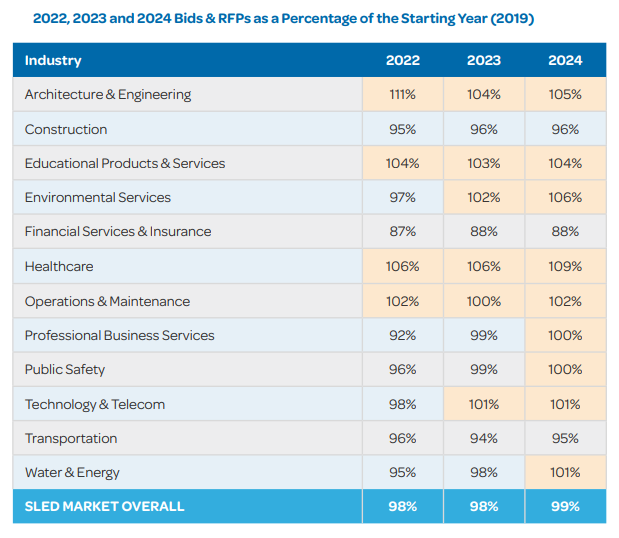This screenshot has height=538, width=619.
Task: Click Educational Products & Services row label
Action: pos(125,163)
